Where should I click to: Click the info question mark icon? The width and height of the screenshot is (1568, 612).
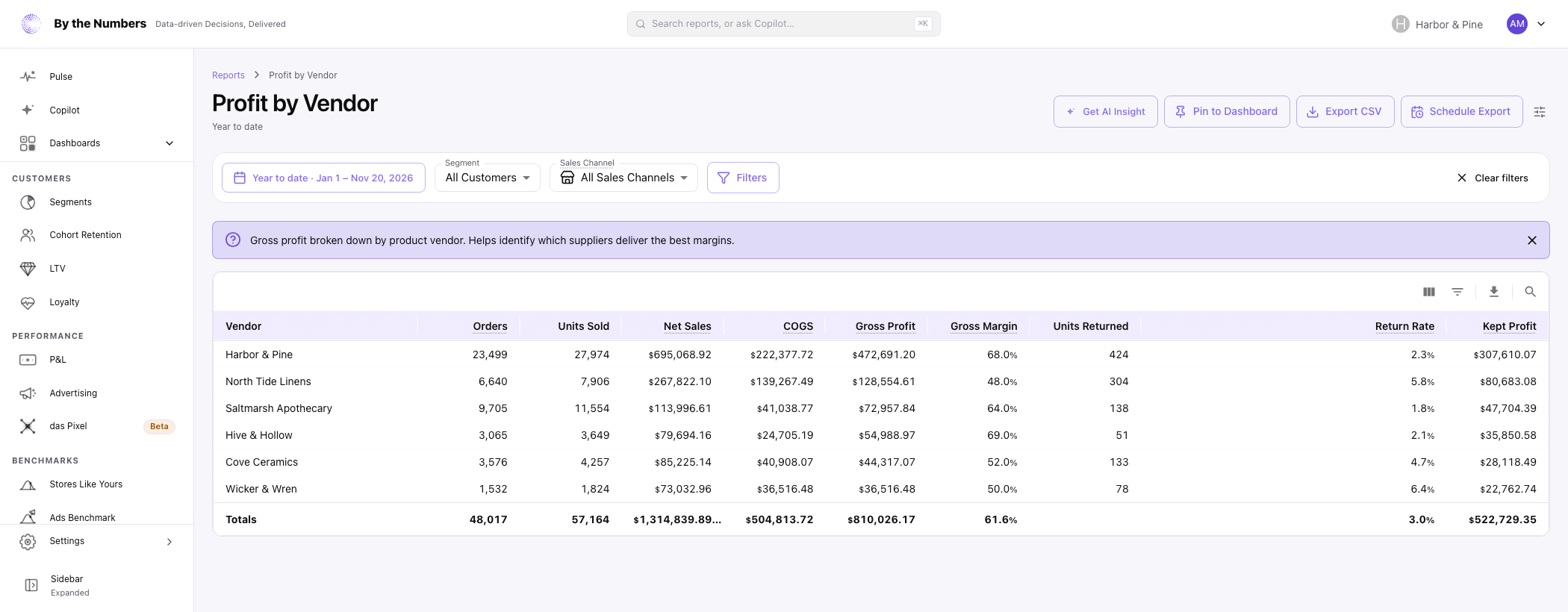[233, 240]
